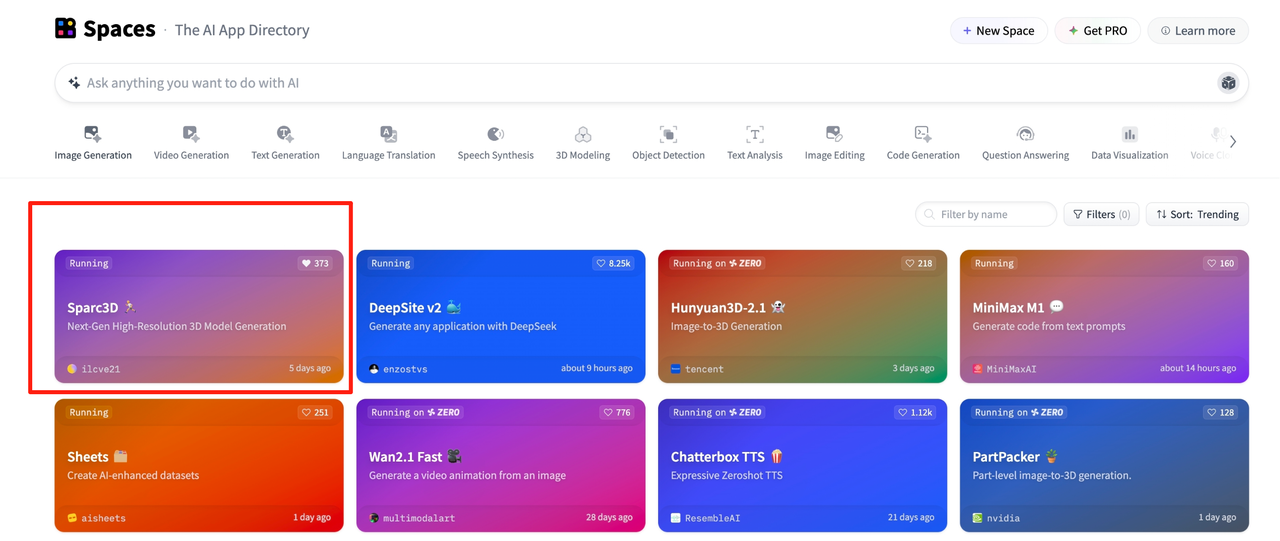The height and width of the screenshot is (541, 1280).
Task: Choose the Object Detection category icon
Action: (668, 134)
